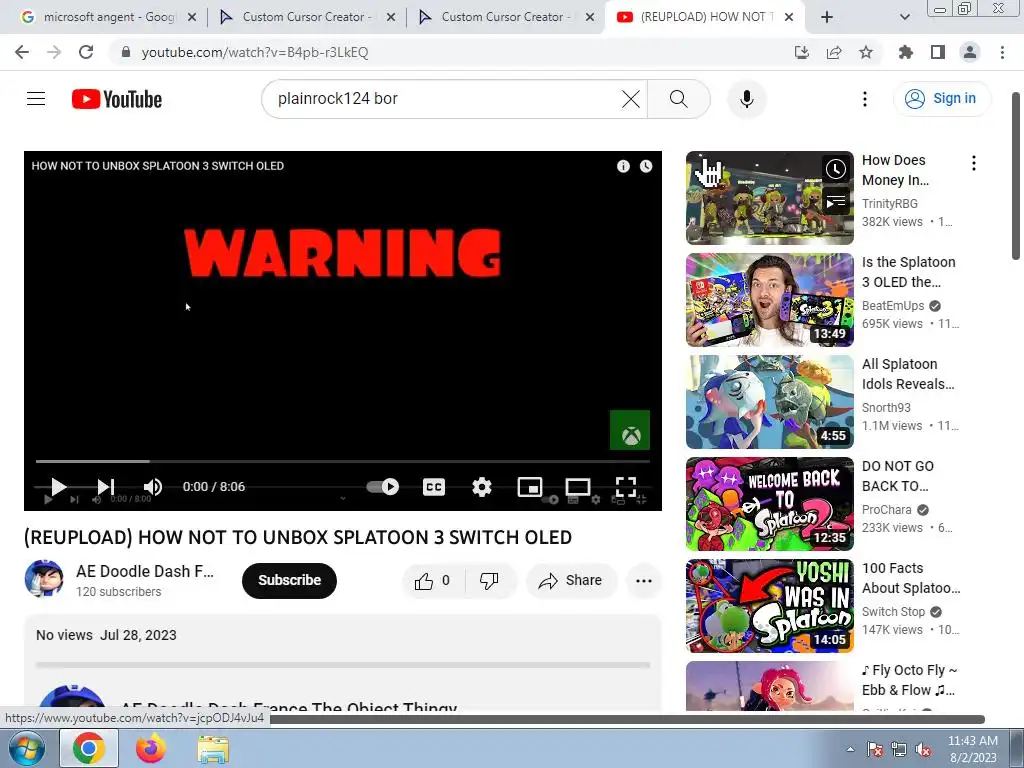Open the AE Doodle Dash F... channel name

[145, 571]
